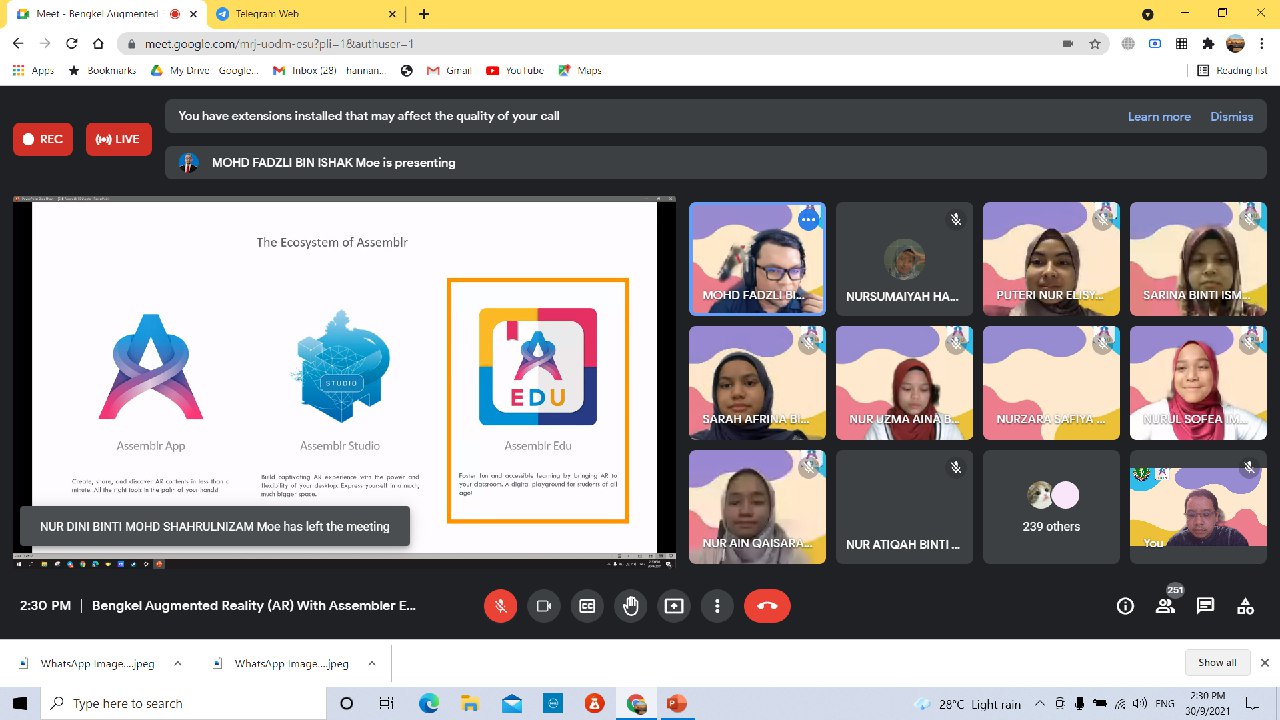The height and width of the screenshot is (720, 1280).
Task: Click the Learn more link
Action: click(1159, 117)
